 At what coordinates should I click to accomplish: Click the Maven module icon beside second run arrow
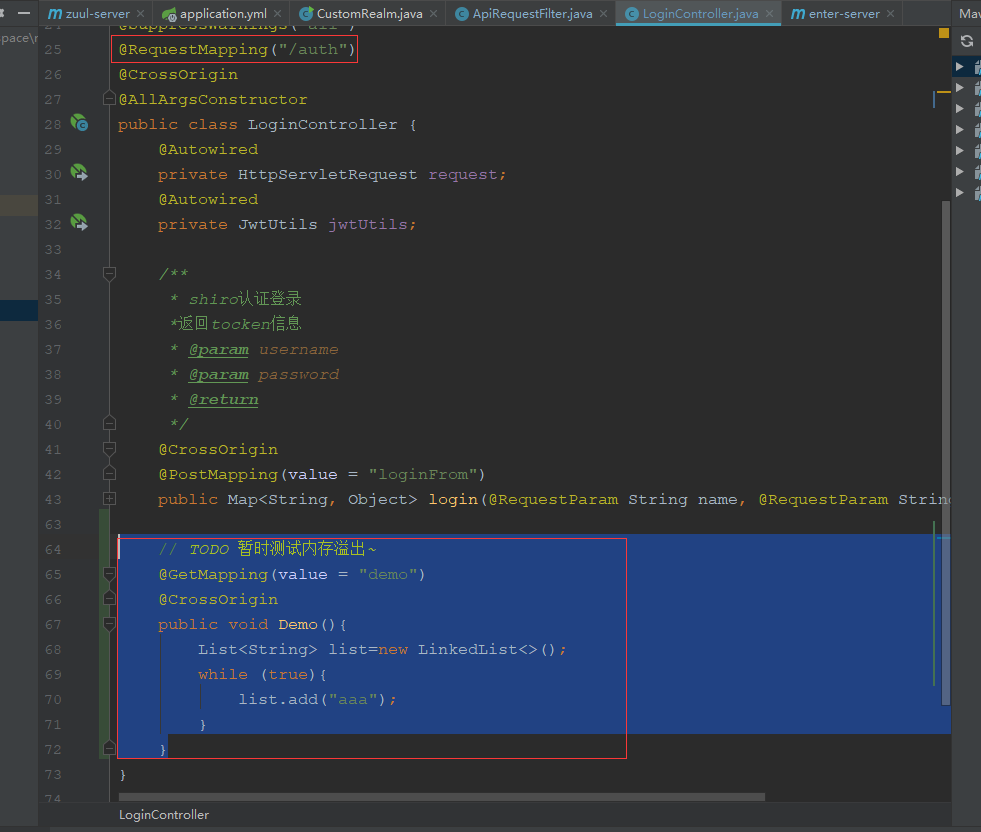976,87
